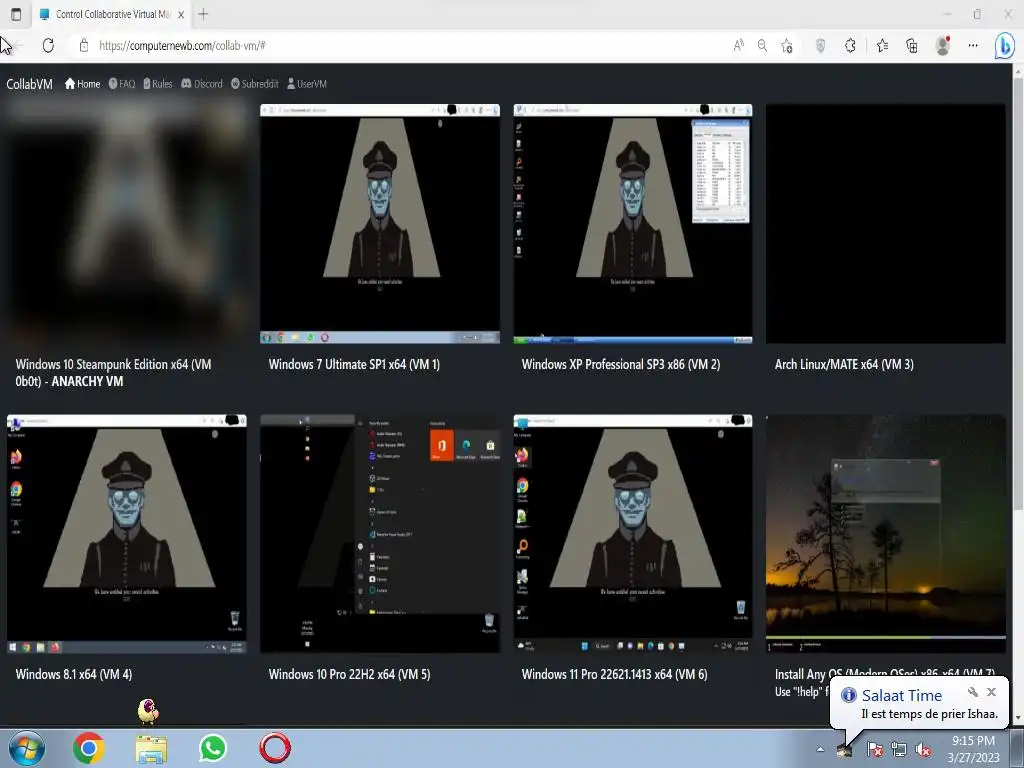Image resolution: width=1024 pixels, height=768 pixels.
Task: Close the Control Collaborative Virtual Machines tab
Action: click(181, 14)
